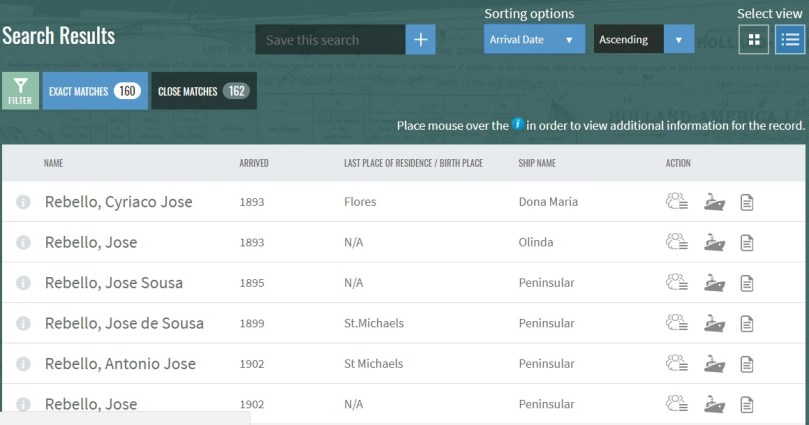
Task: Open document icon for Olinda ship row
Action: tap(746, 243)
